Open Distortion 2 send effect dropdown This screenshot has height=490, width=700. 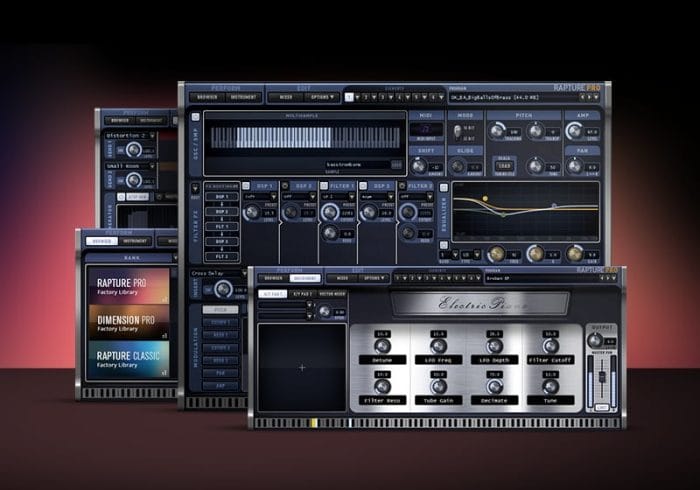pyautogui.click(x=152, y=135)
